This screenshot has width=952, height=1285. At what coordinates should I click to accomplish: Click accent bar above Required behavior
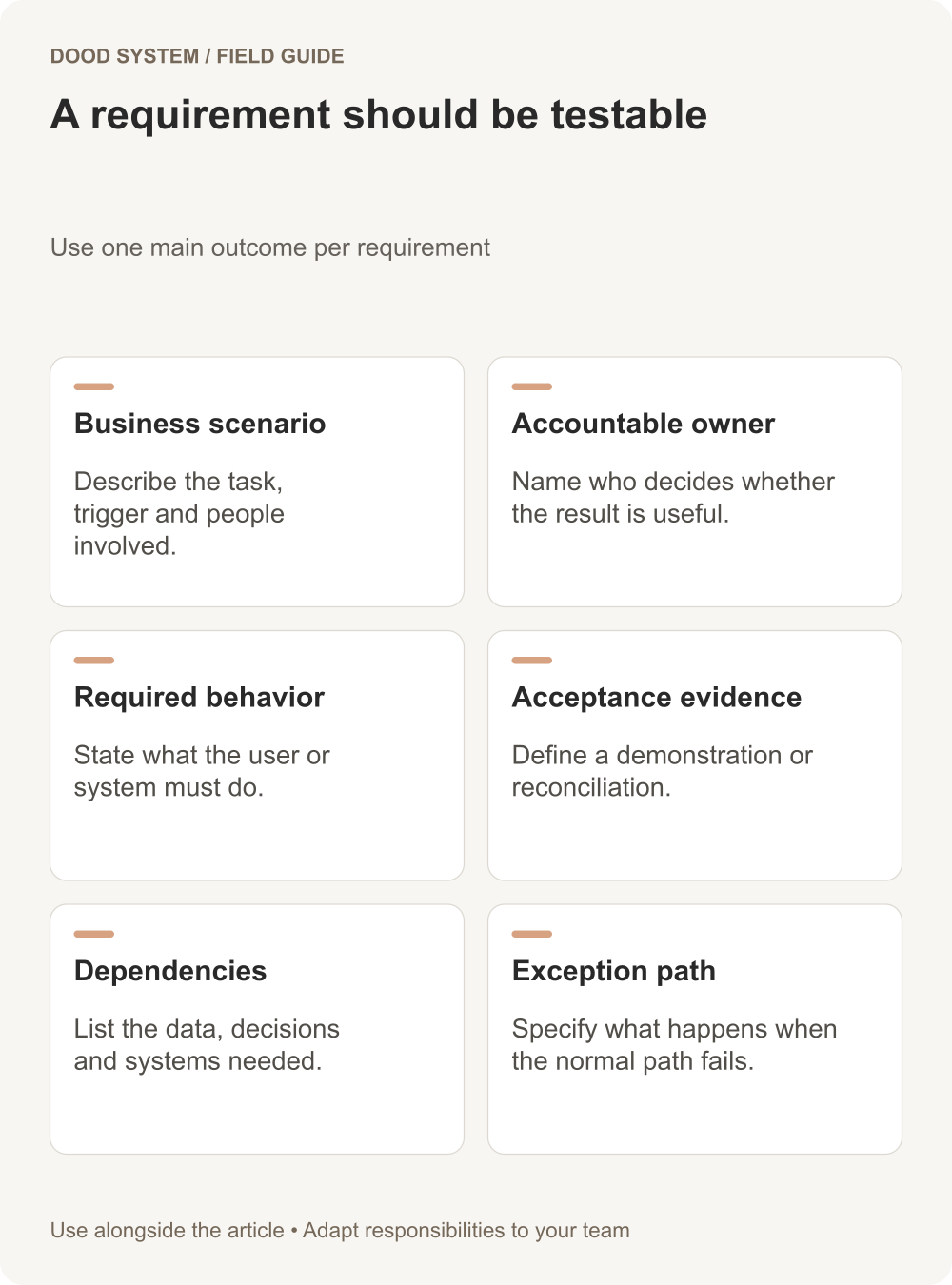[94, 660]
